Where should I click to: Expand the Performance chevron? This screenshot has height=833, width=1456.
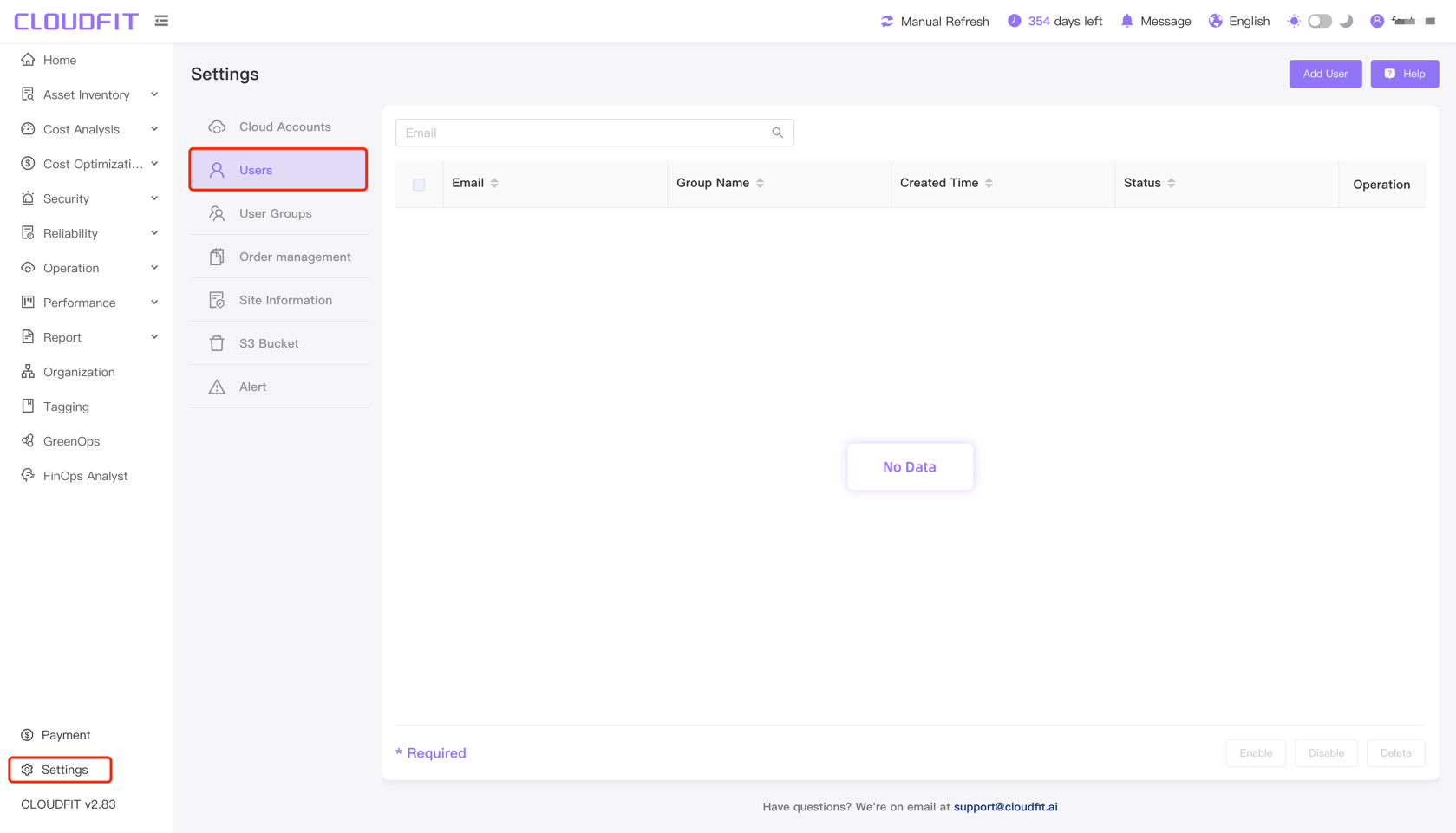point(154,303)
